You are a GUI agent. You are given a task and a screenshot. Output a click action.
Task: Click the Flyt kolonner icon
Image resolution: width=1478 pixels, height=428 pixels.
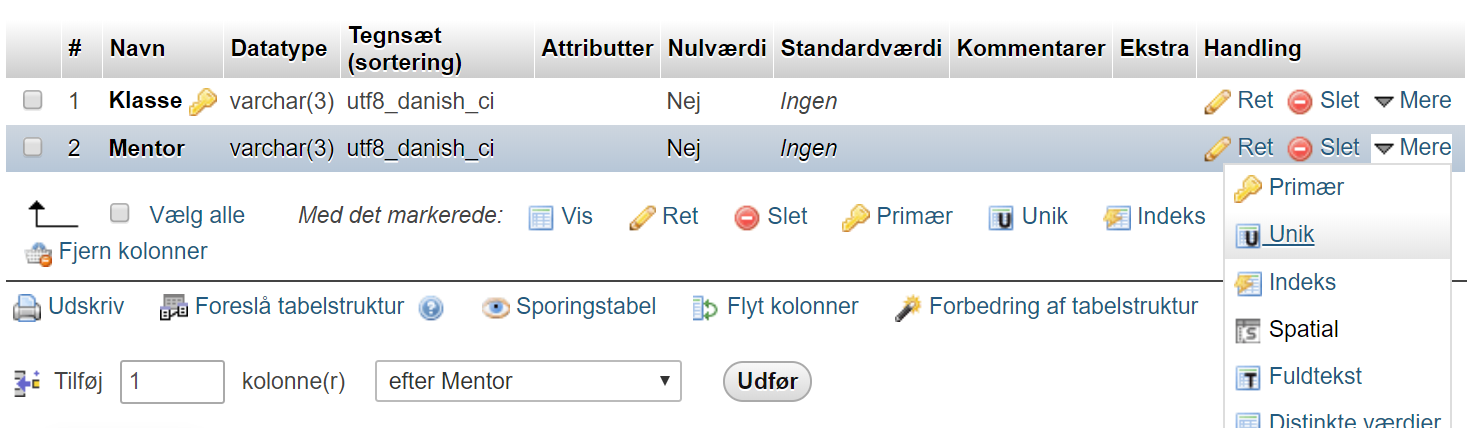(x=706, y=308)
